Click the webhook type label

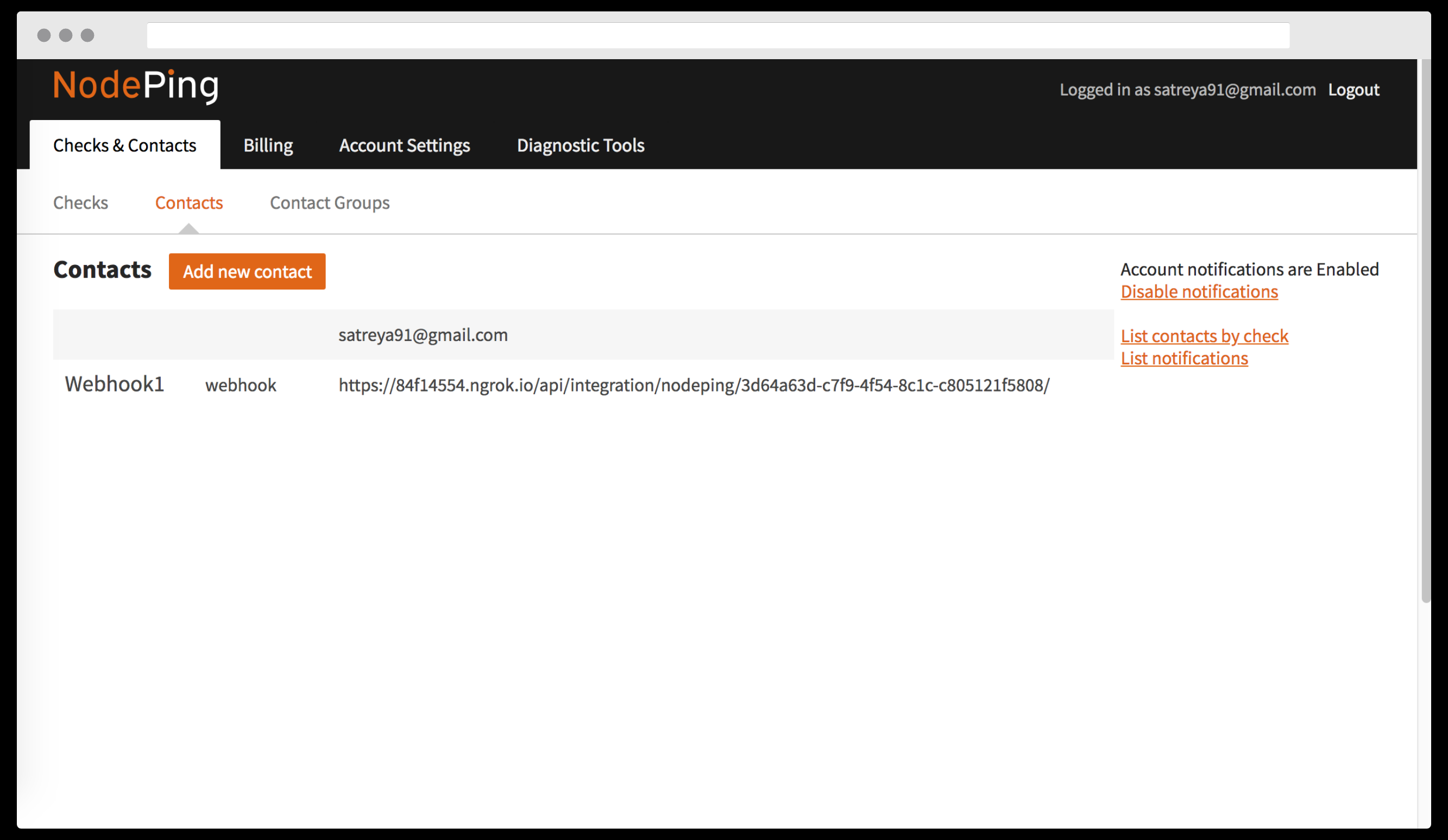coord(241,385)
